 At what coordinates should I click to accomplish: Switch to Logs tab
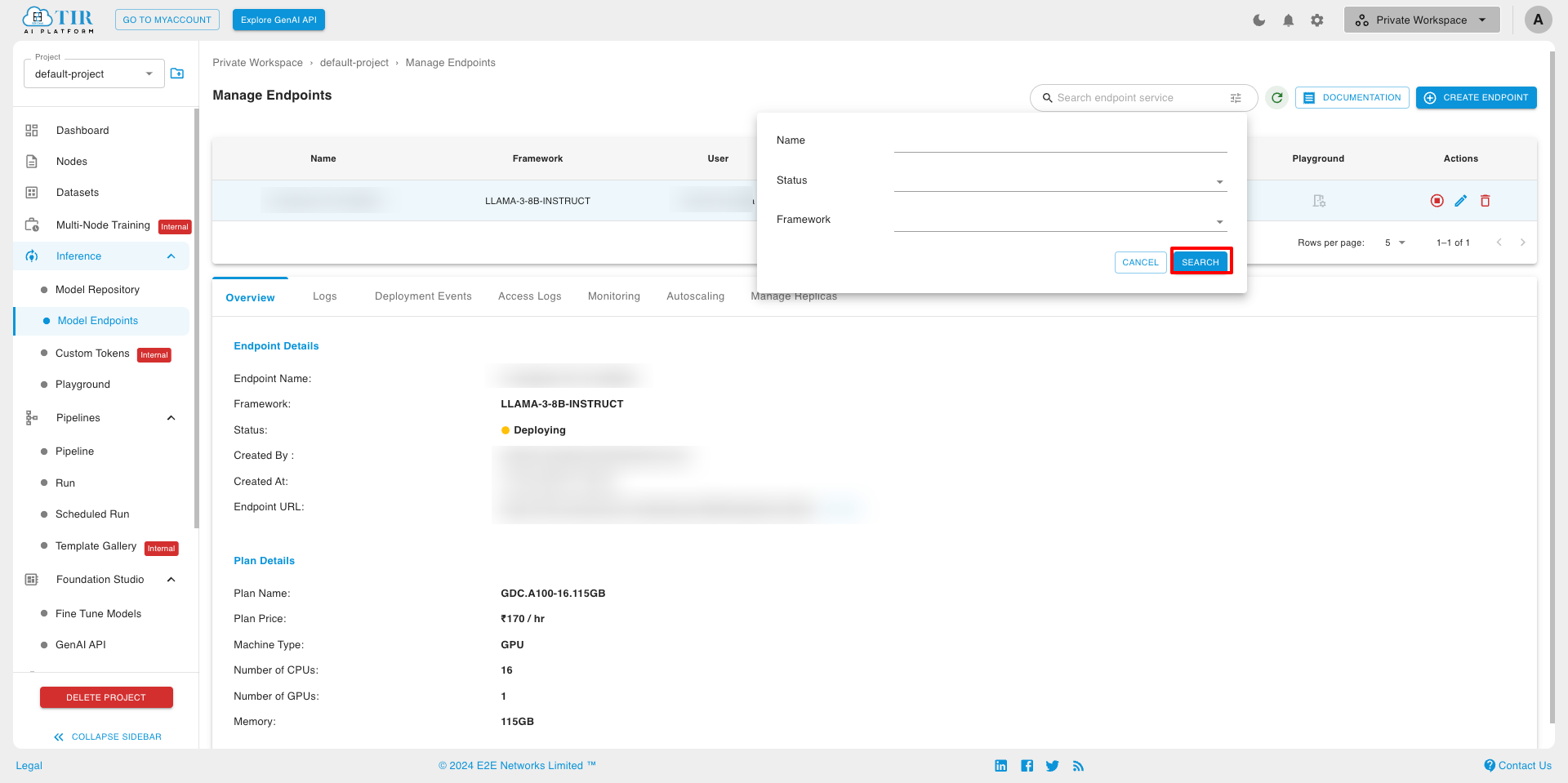point(325,296)
